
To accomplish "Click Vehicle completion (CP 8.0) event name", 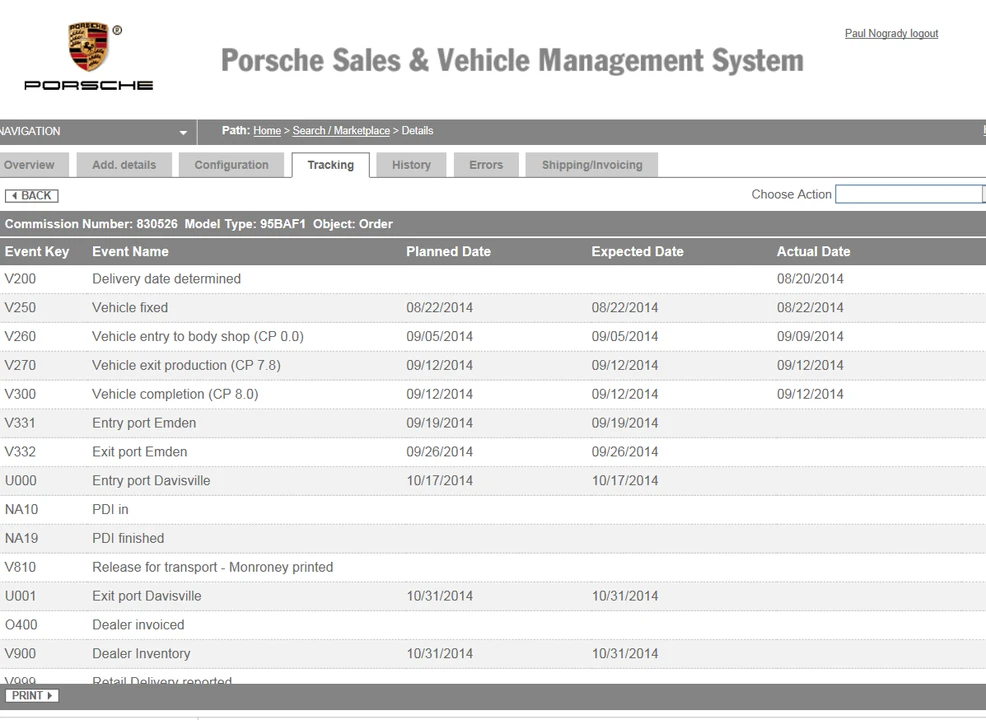I will [175, 394].
